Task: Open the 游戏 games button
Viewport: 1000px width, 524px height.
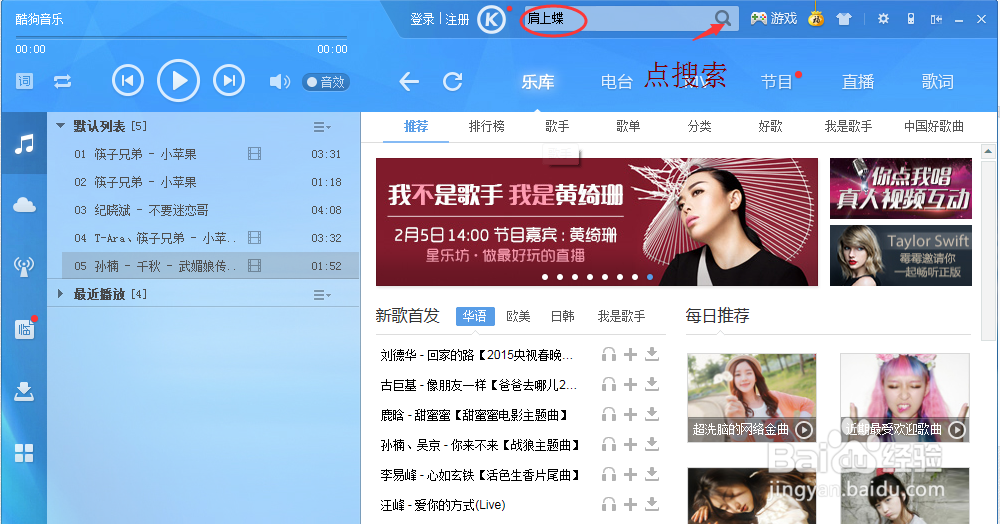Action: pos(774,18)
